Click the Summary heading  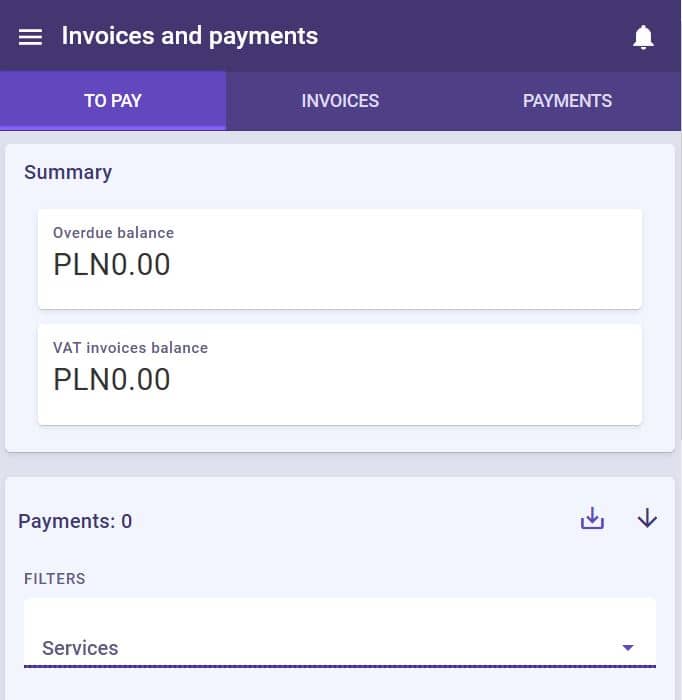pos(68,172)
